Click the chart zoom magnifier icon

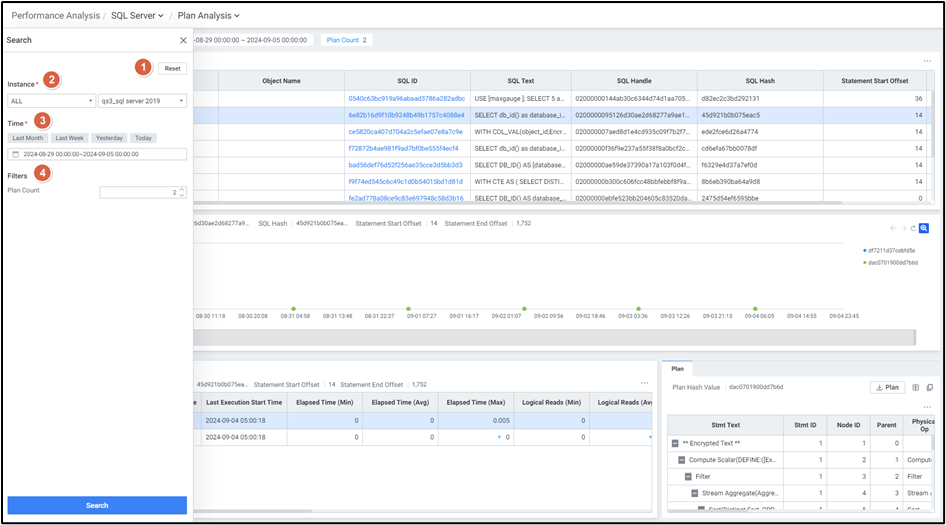tap(925, 229)
